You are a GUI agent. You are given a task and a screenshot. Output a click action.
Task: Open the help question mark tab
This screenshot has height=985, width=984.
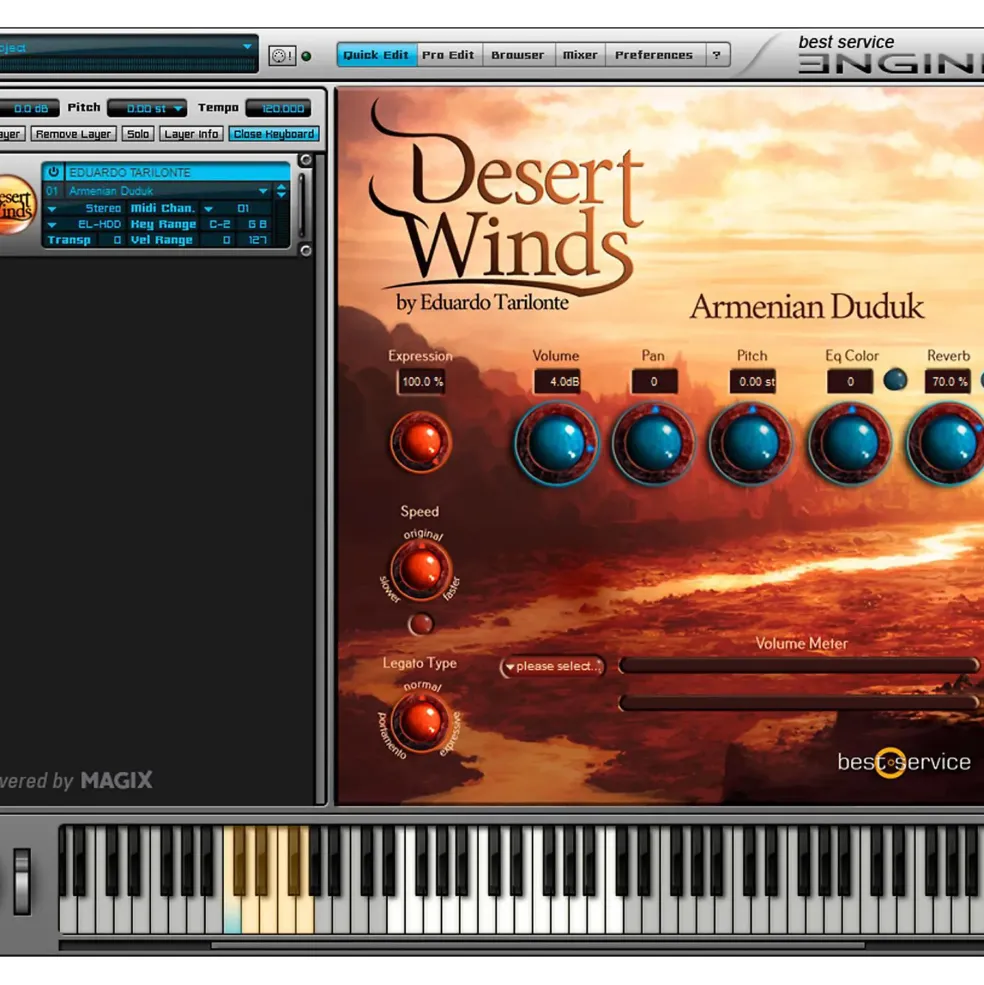[x=717, y=55]
